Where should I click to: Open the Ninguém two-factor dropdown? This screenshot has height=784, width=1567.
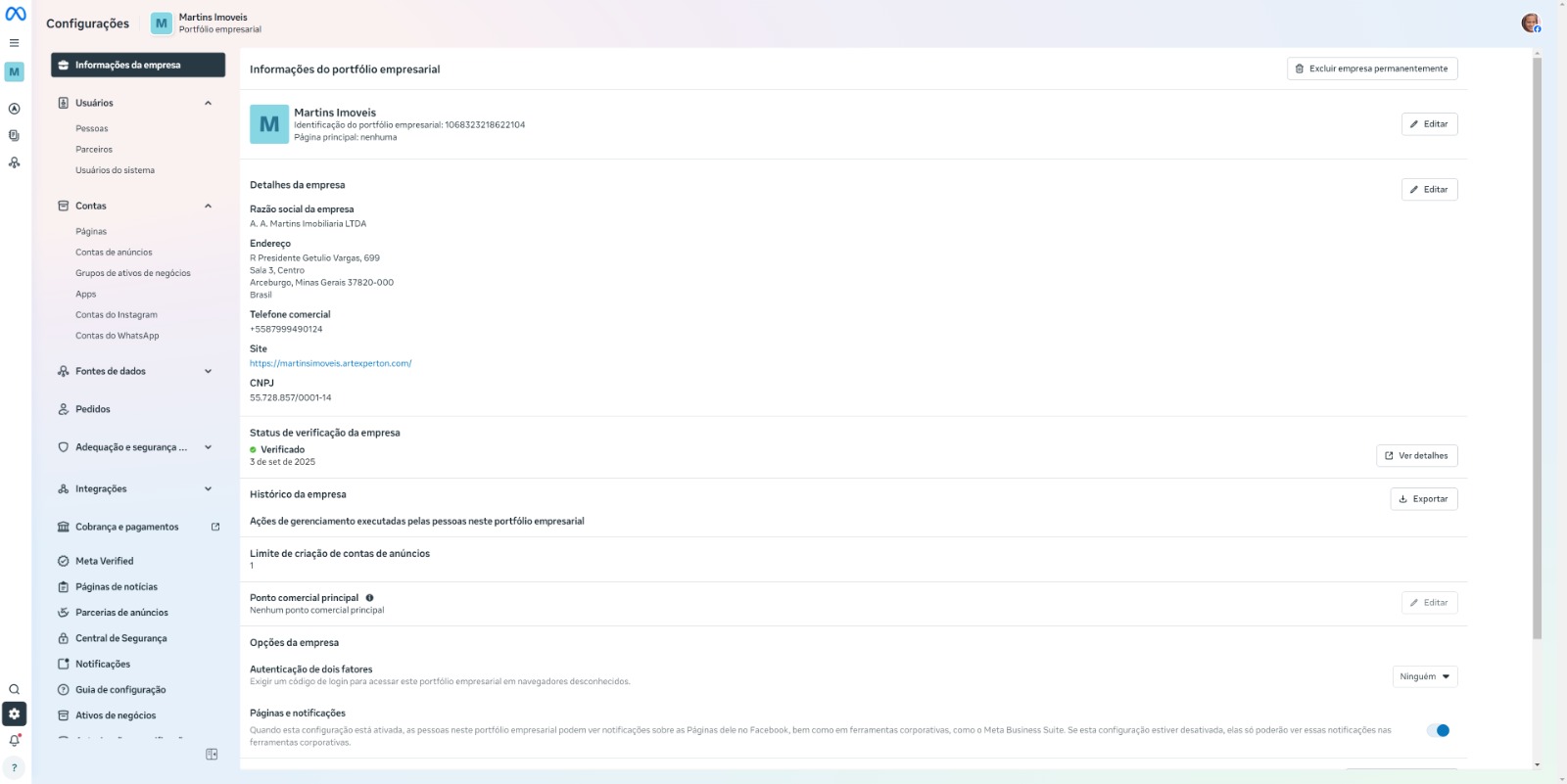click(1425, 676)
